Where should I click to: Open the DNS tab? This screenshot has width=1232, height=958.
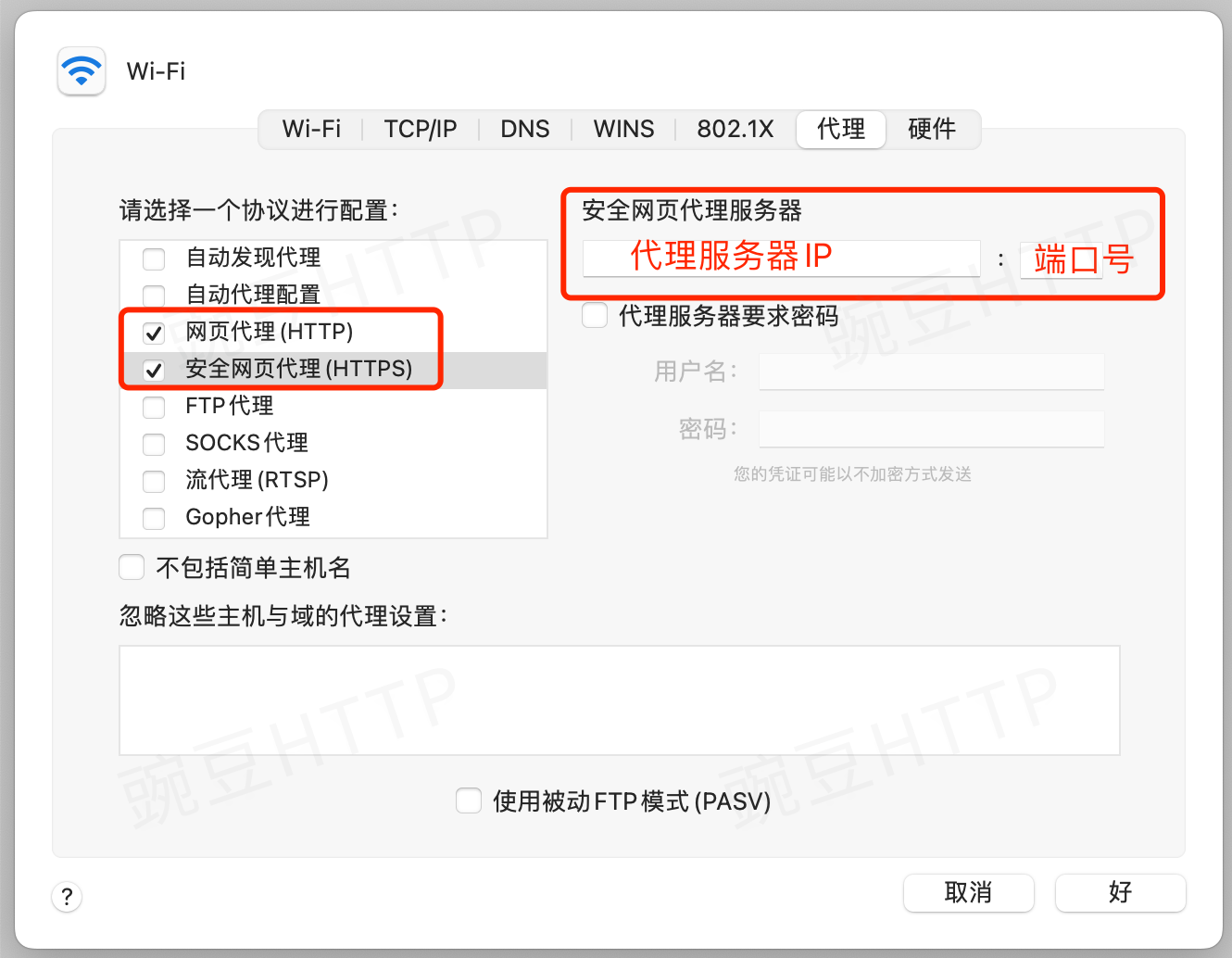[525, 129]
